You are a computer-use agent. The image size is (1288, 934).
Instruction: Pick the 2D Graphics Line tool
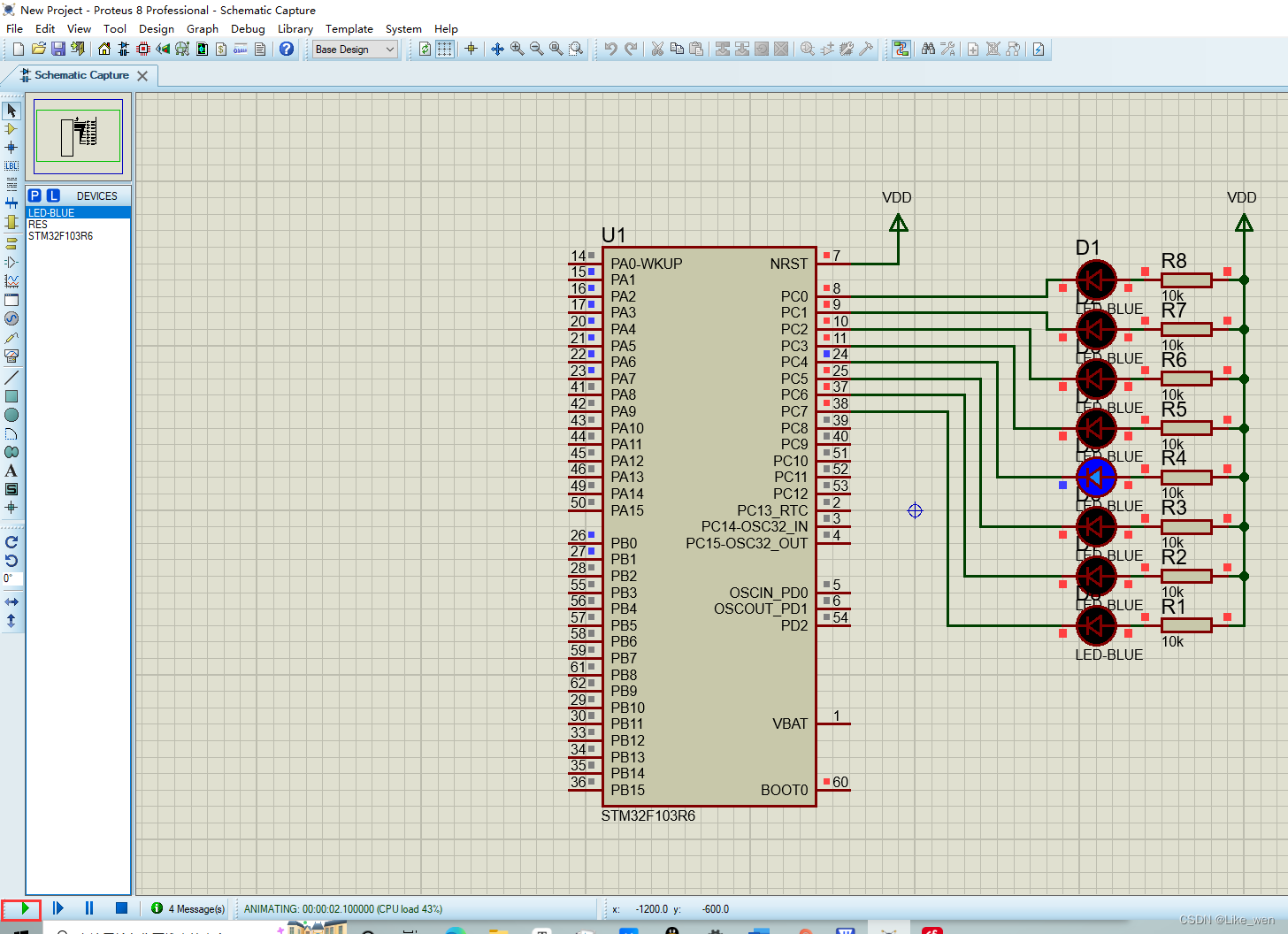[x=11, y=378]
